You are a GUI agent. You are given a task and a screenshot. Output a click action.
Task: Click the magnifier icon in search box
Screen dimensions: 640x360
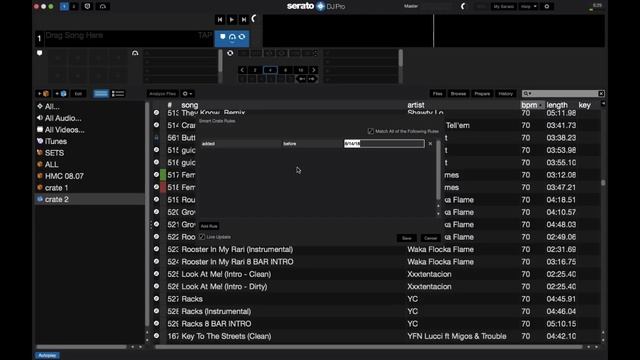pos(526,93)
